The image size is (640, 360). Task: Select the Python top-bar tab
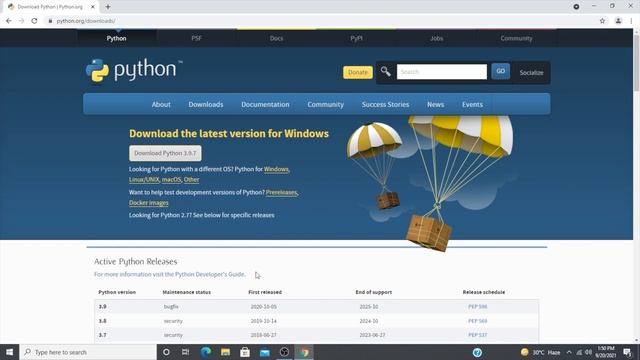click(x=116, y=38)
